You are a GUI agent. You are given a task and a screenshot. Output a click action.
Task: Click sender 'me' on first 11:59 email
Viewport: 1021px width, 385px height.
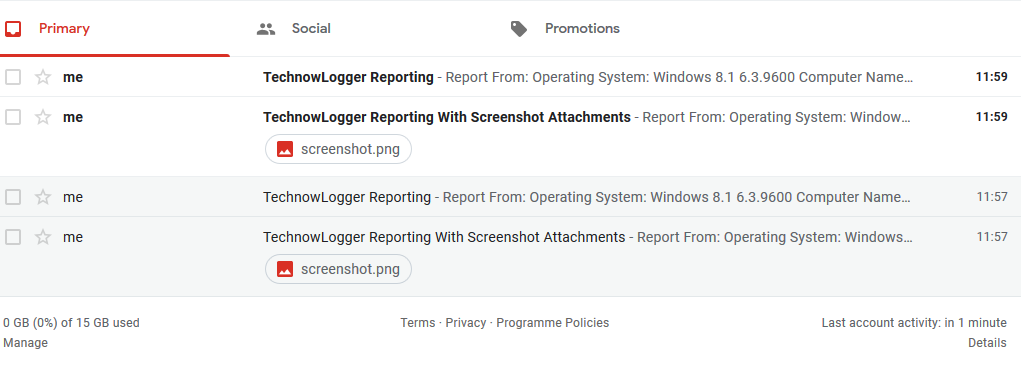tap(73, 77)
